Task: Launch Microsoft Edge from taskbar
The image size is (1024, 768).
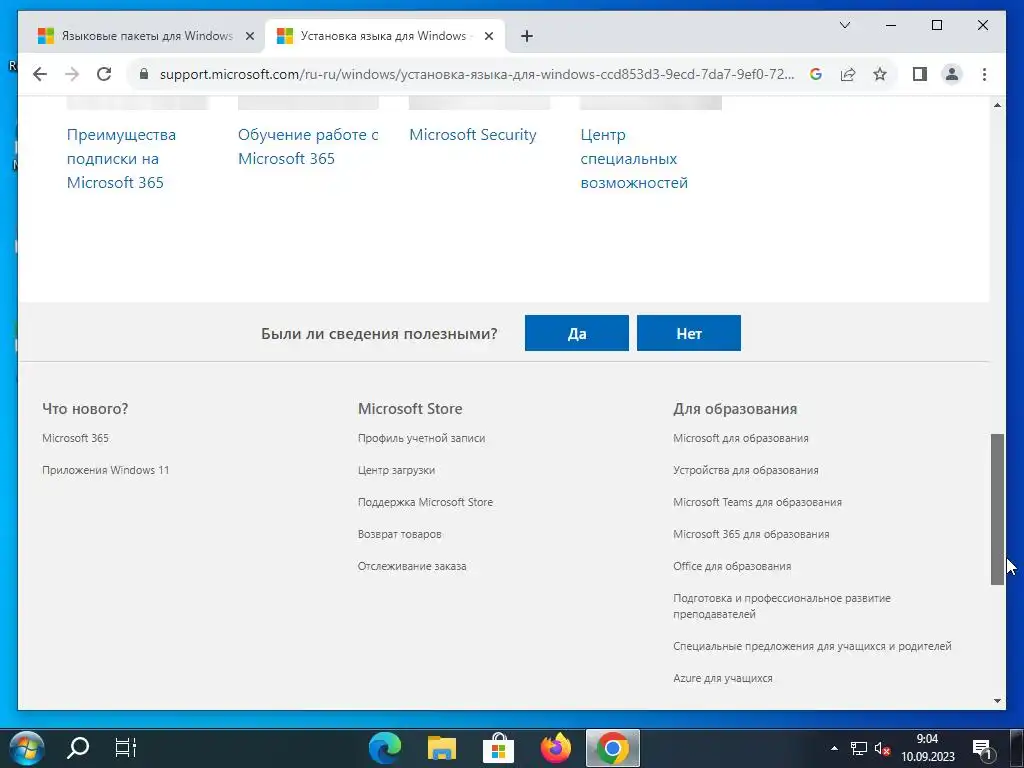Action: click(385, 748)
